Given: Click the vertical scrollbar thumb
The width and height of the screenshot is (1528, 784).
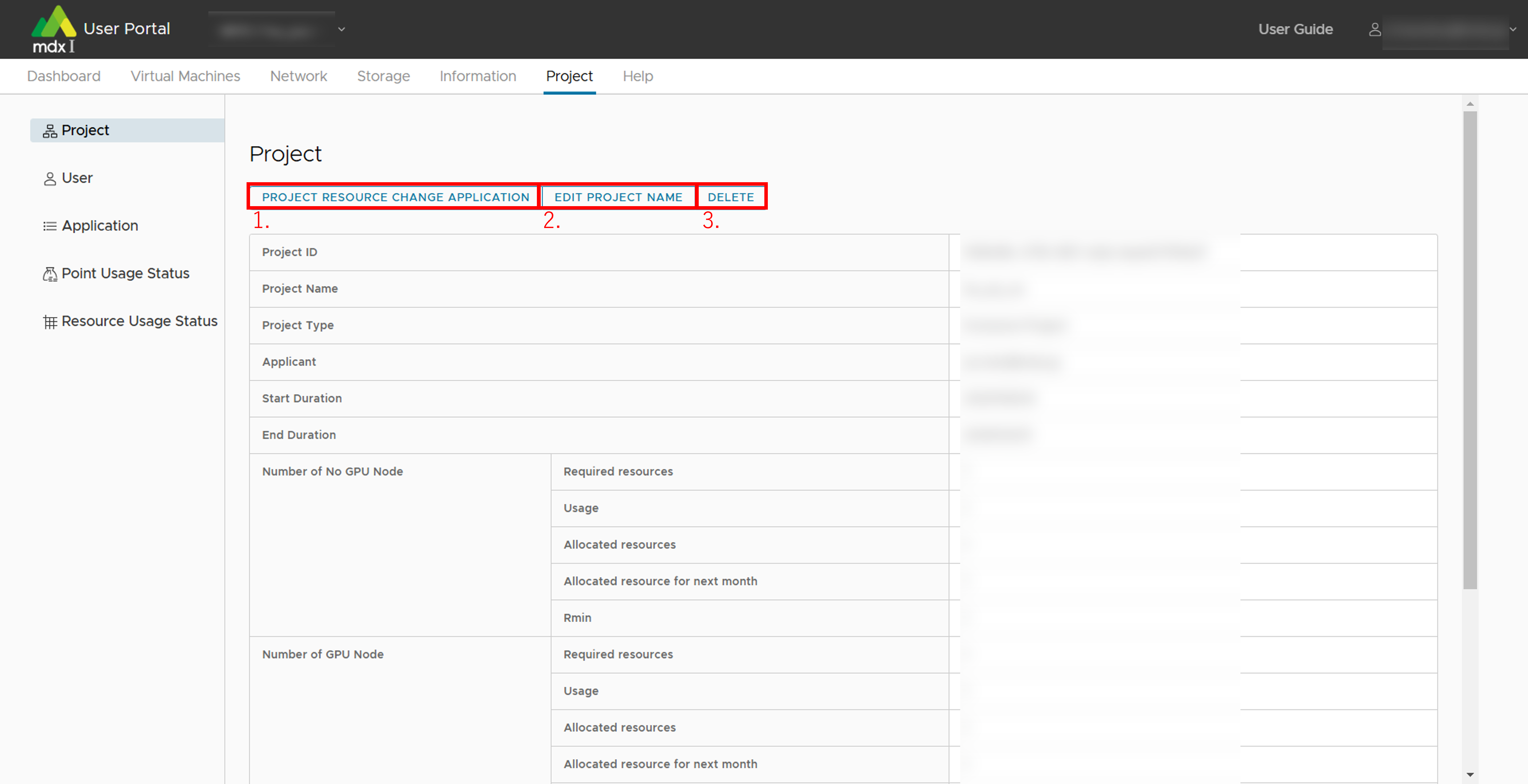Looking at the screenshot, I should click(1469, 349).
